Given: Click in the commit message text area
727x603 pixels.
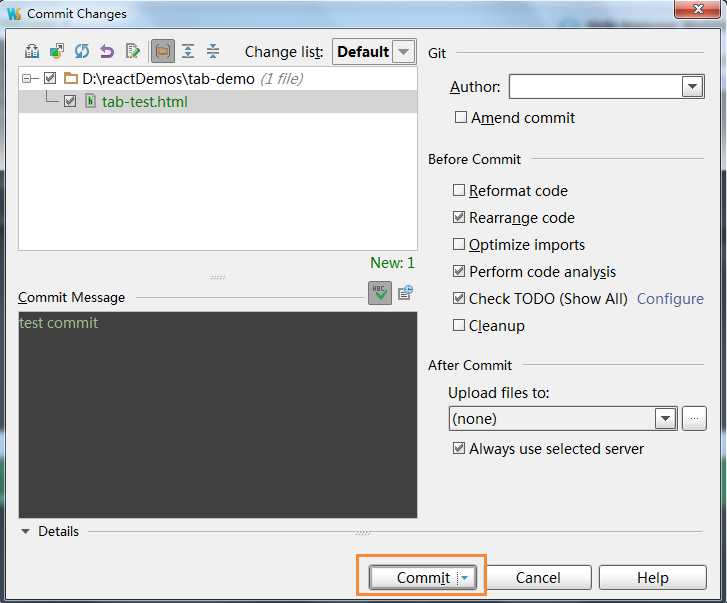Looking at the screenshot, I should [x=218, y=414].
